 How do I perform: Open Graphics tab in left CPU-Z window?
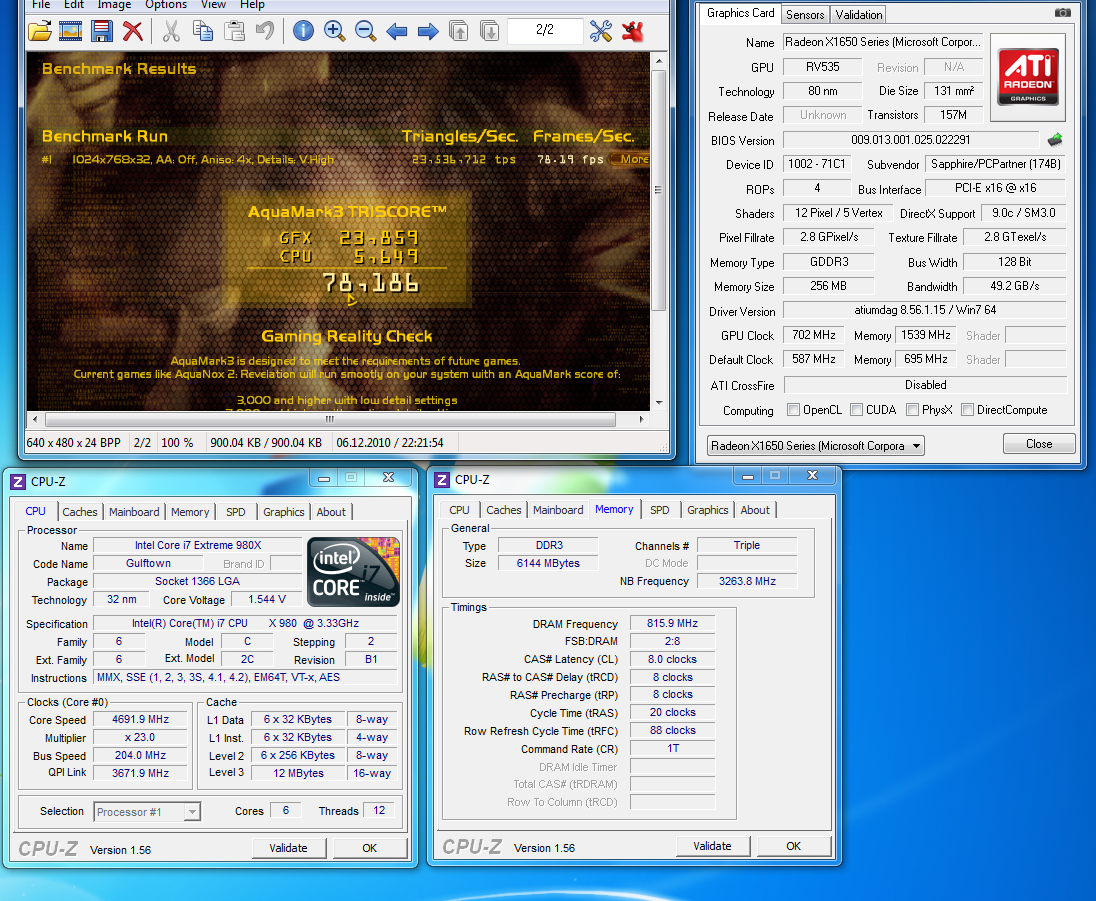pos(283,512)
